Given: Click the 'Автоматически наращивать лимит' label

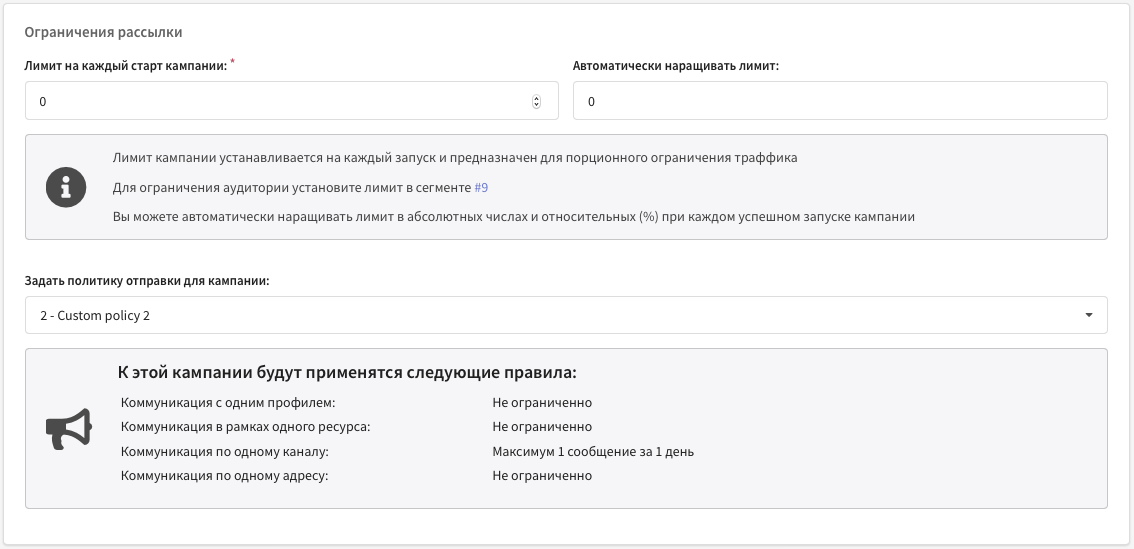Looking at the screenshot, I should click(675, 66).
